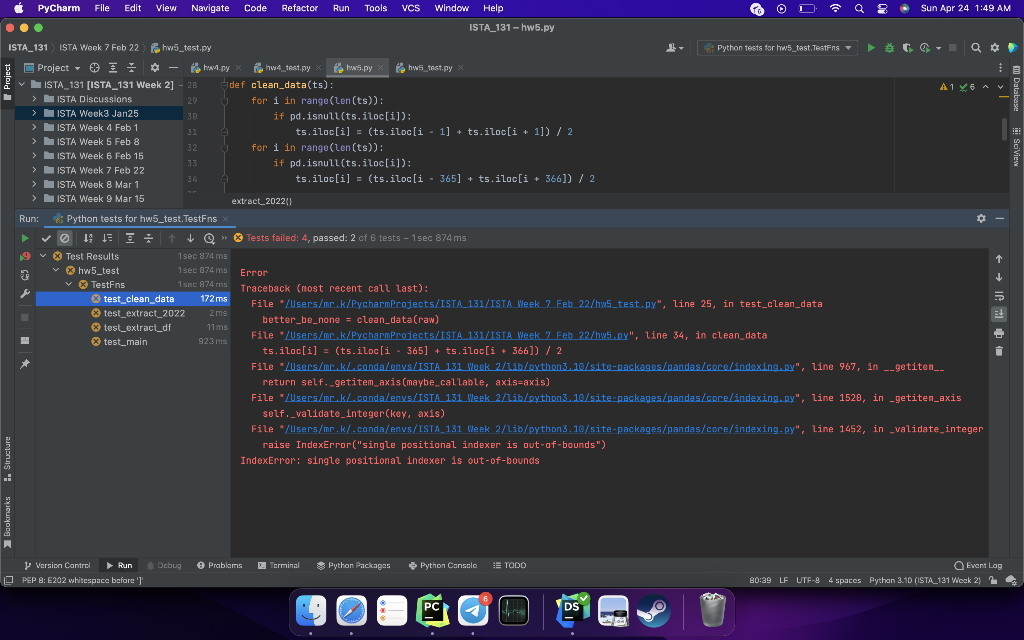Toggle show passed tests checkmark
Screen dimensions: 1024x640
tap(46, 238)
